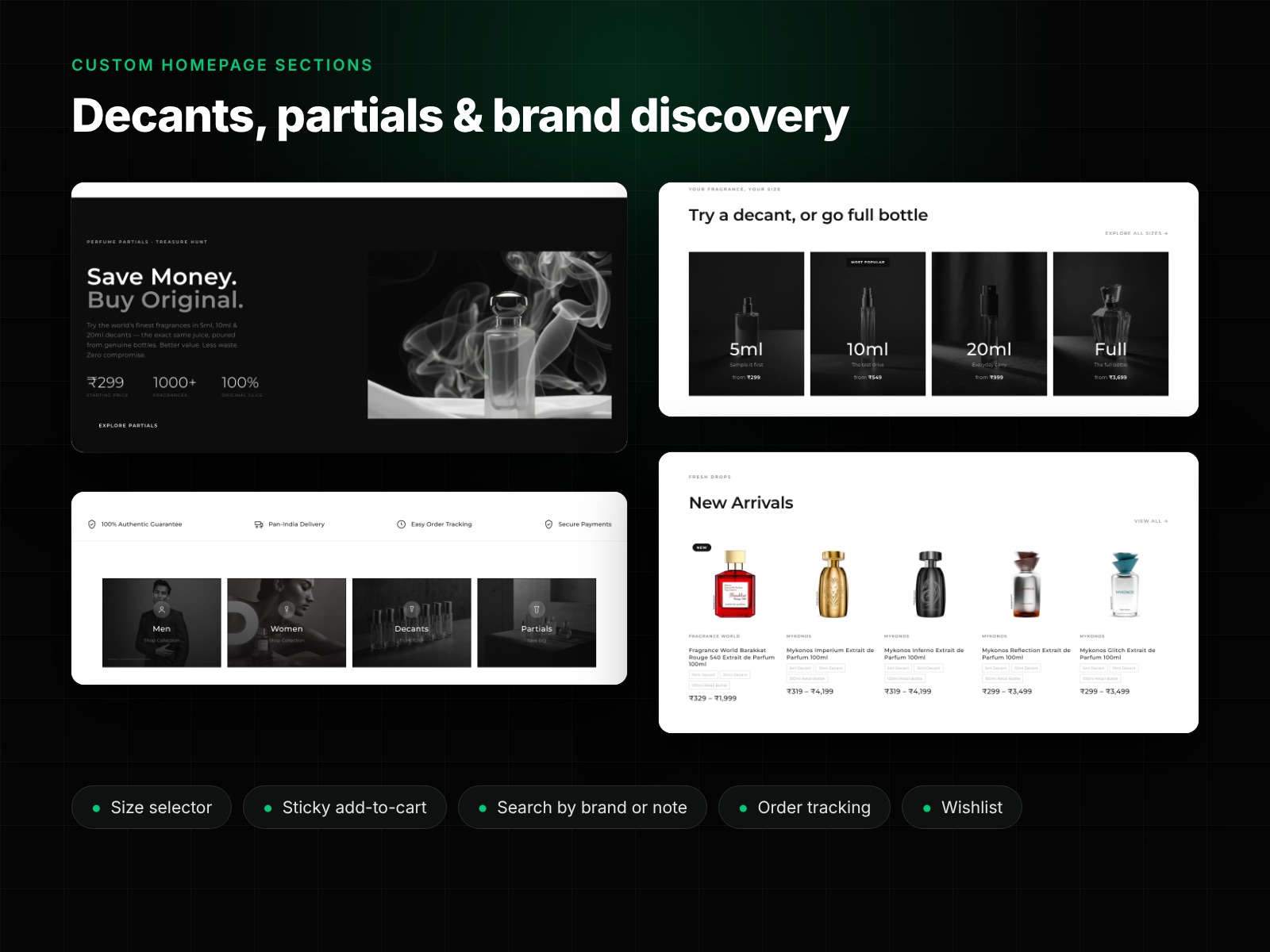1270x952 pixels.
Task: Click the Easy Order Tracking clock icon
Action: click(402, 524)
